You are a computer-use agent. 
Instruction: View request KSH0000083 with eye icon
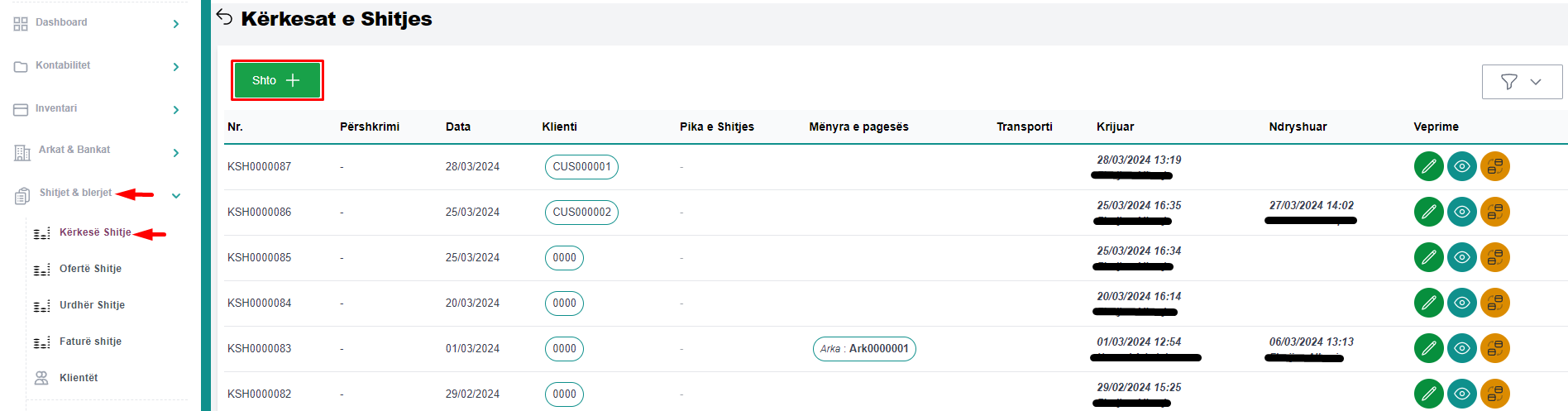(1461, 348)
